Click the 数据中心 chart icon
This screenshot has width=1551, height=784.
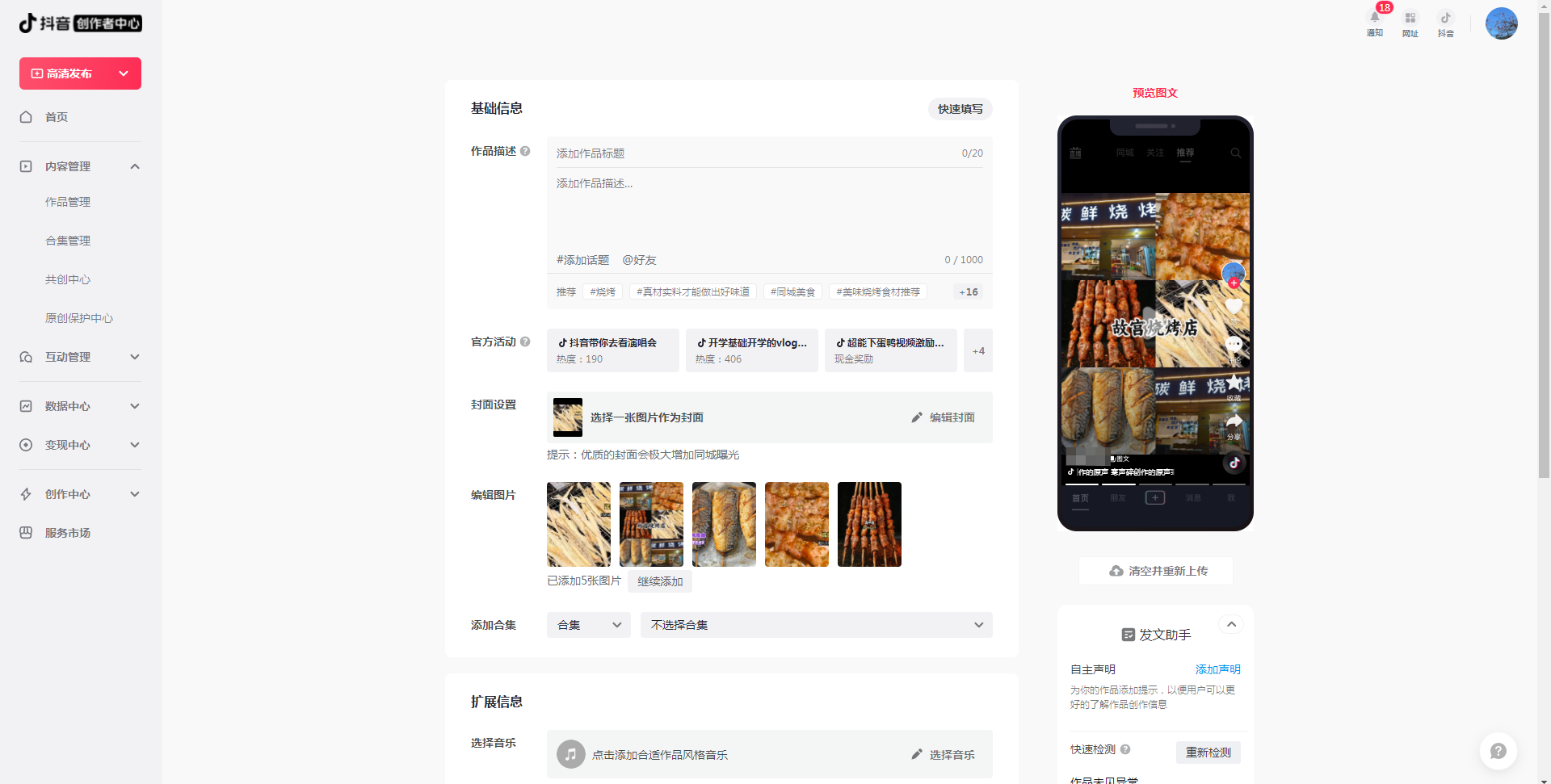pyautogui.click(x=26, y=406)
